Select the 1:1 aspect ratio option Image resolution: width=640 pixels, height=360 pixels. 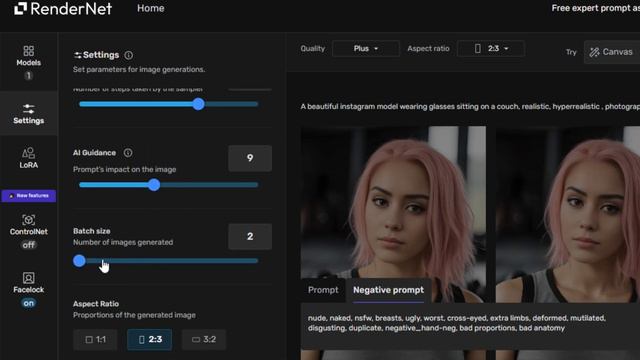(x=96, y=340)
